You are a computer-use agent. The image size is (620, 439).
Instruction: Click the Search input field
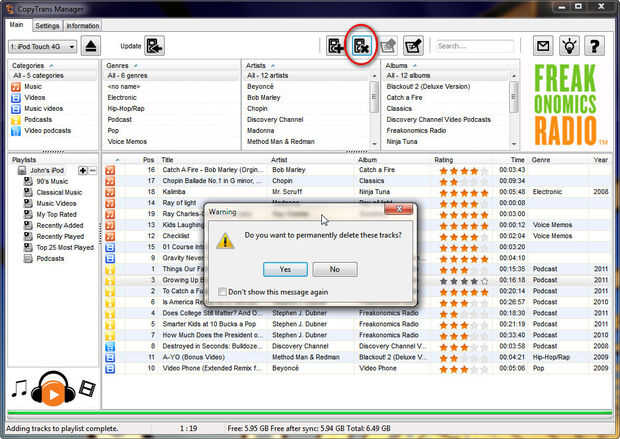tap(474, 46)
